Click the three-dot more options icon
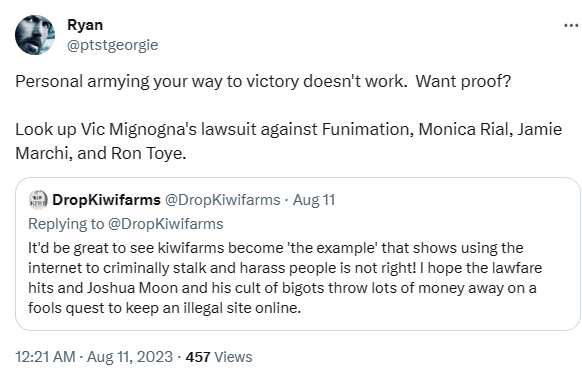Viewport: 582px width, 375px height. click(x=571, y=25)
